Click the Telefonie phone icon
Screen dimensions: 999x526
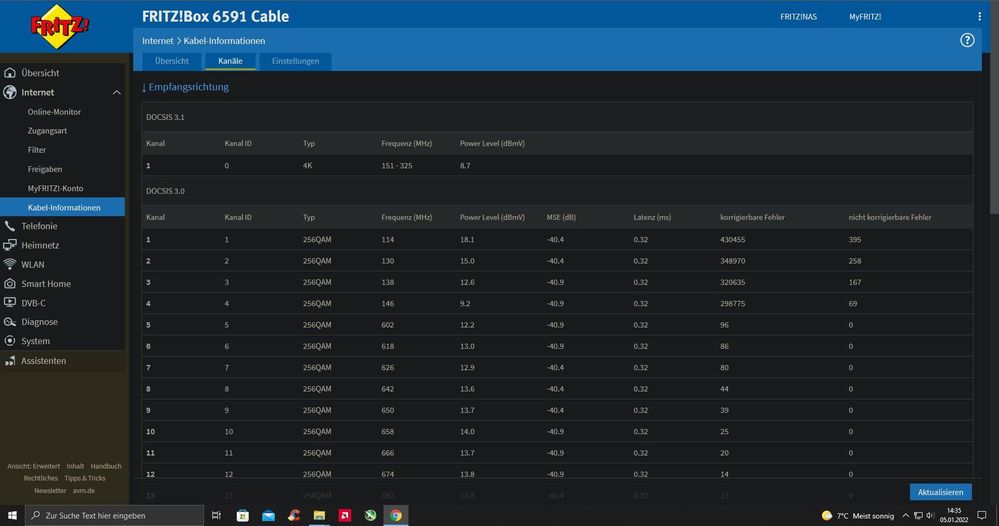pos(10,226)
